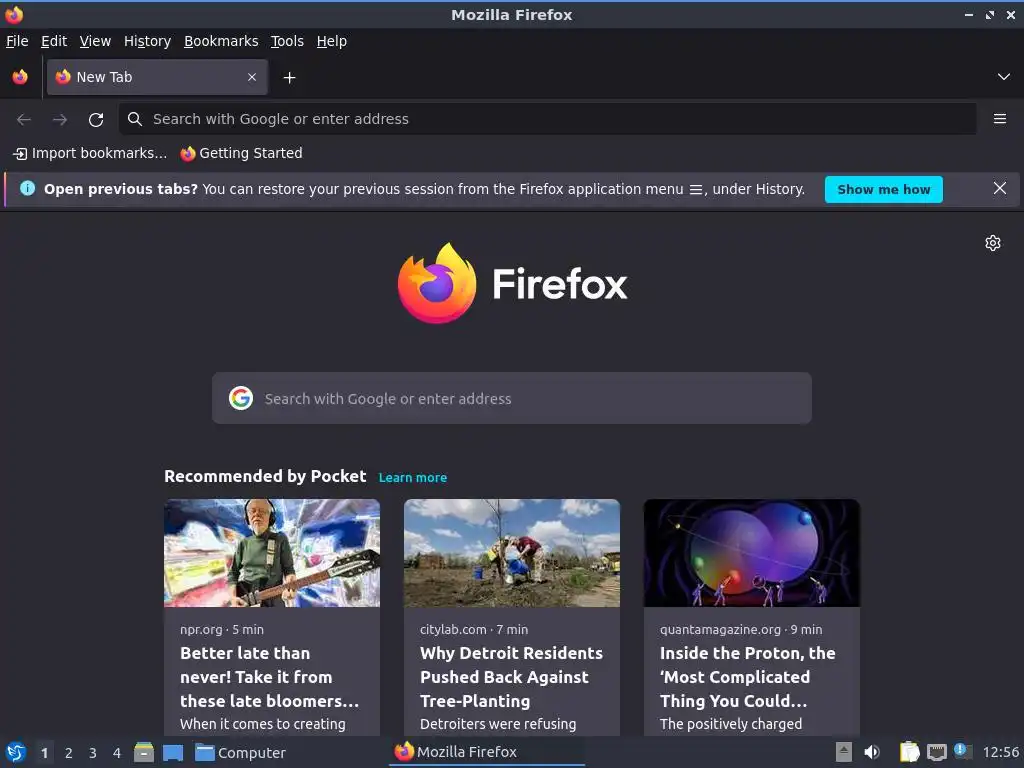Open the Edit menu
This screenshot has width=1024, height=768.
point(54,41)
